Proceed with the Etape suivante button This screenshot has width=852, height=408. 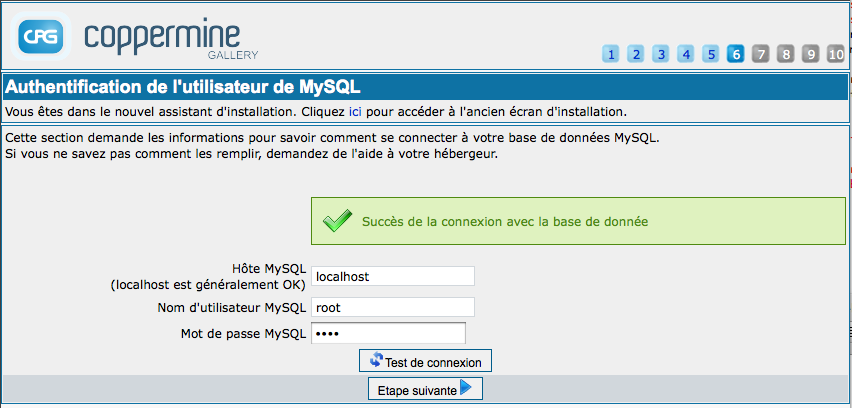(x=425, y=389)
